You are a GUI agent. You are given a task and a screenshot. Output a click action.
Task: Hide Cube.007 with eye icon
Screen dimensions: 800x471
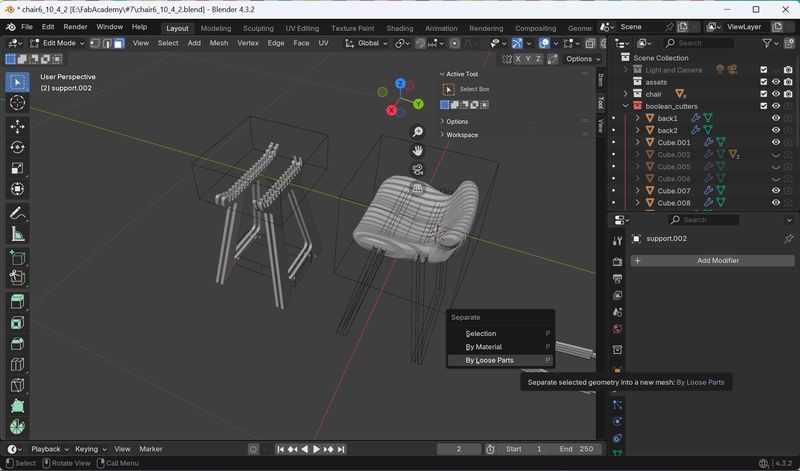tap(776, 190)
